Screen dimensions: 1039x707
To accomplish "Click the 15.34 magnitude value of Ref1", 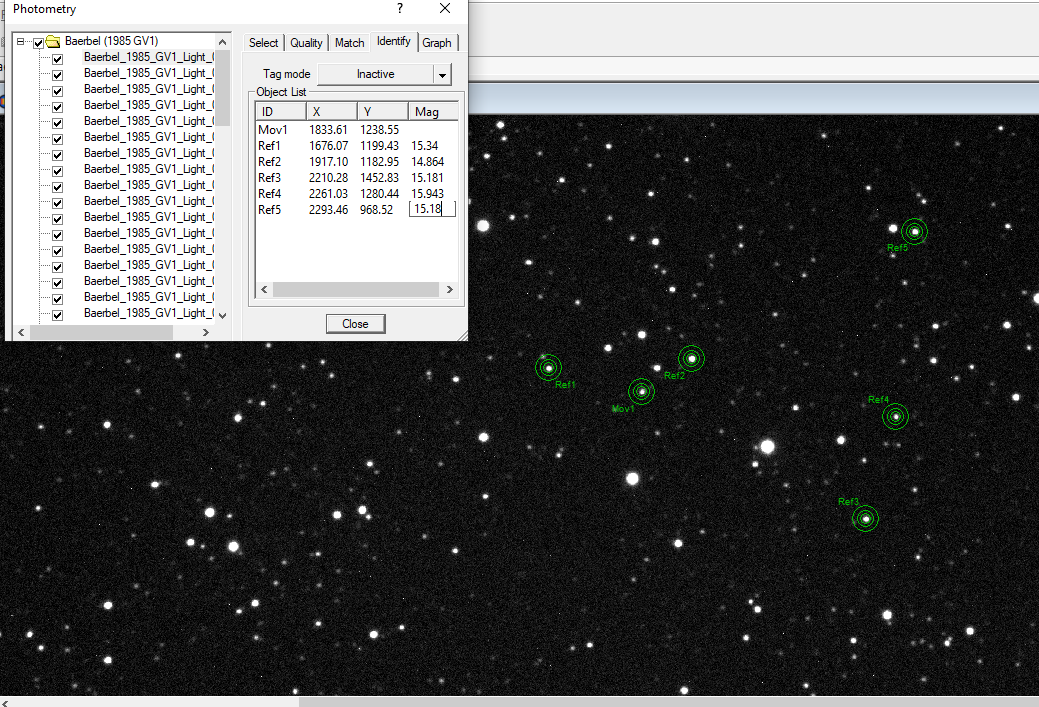I will (x=425, y=146).
